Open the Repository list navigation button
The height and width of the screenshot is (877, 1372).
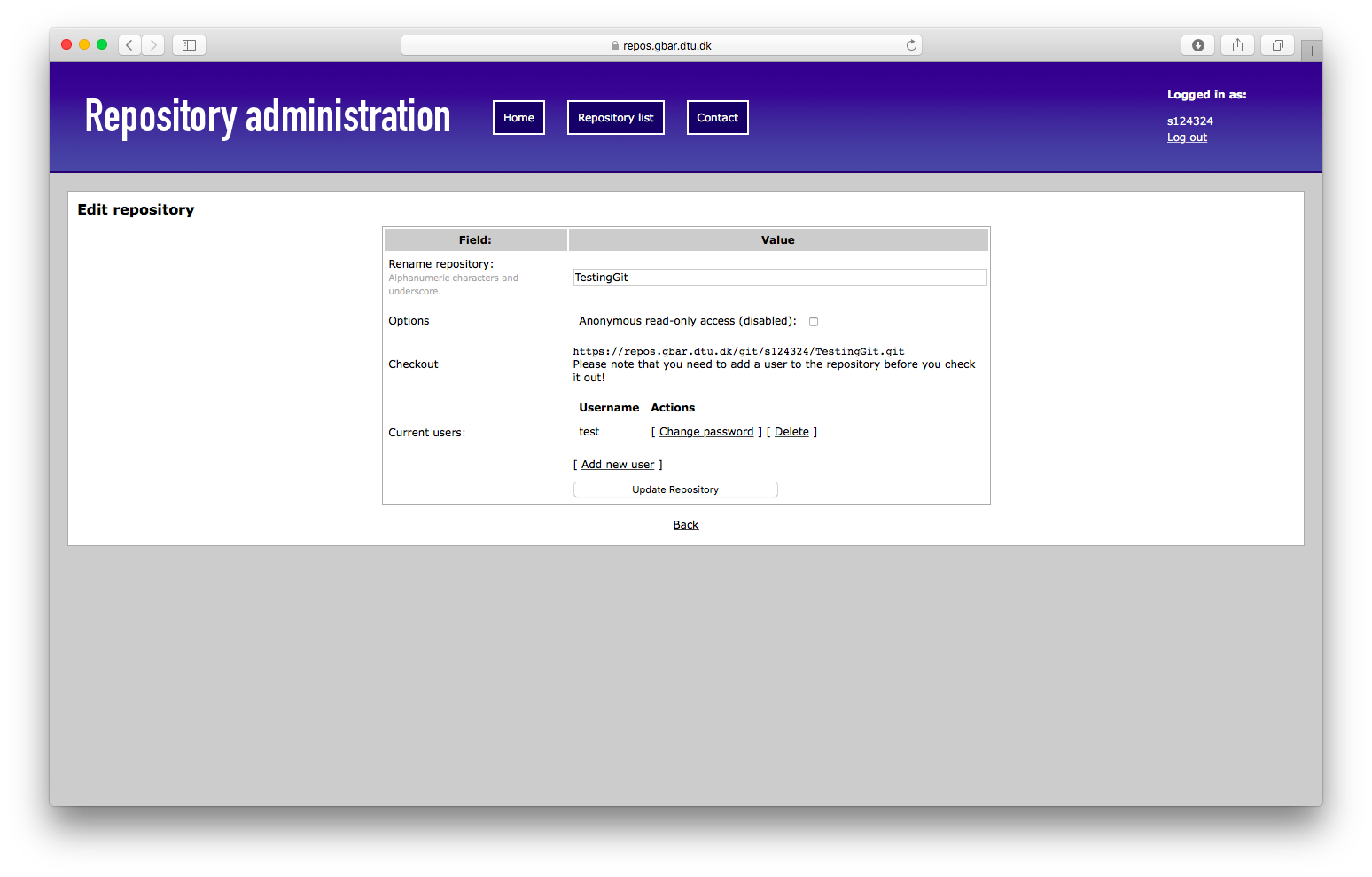pyautogui.click(x=615, y=118)
